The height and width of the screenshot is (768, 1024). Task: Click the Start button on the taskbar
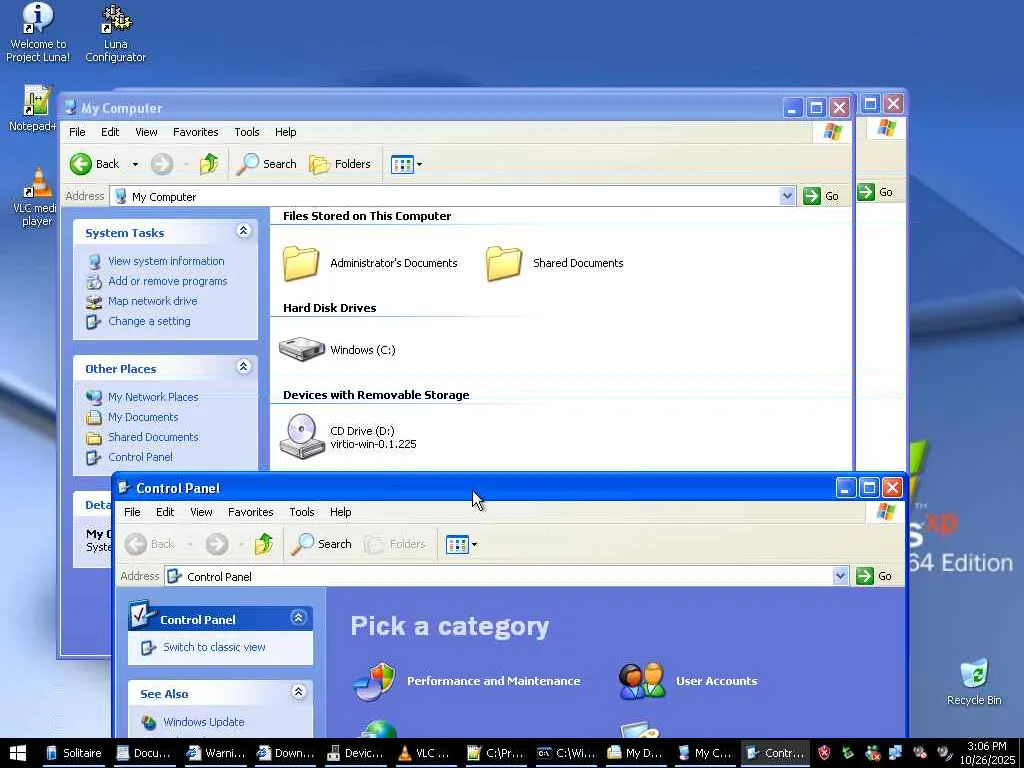(x=18, y=753)
